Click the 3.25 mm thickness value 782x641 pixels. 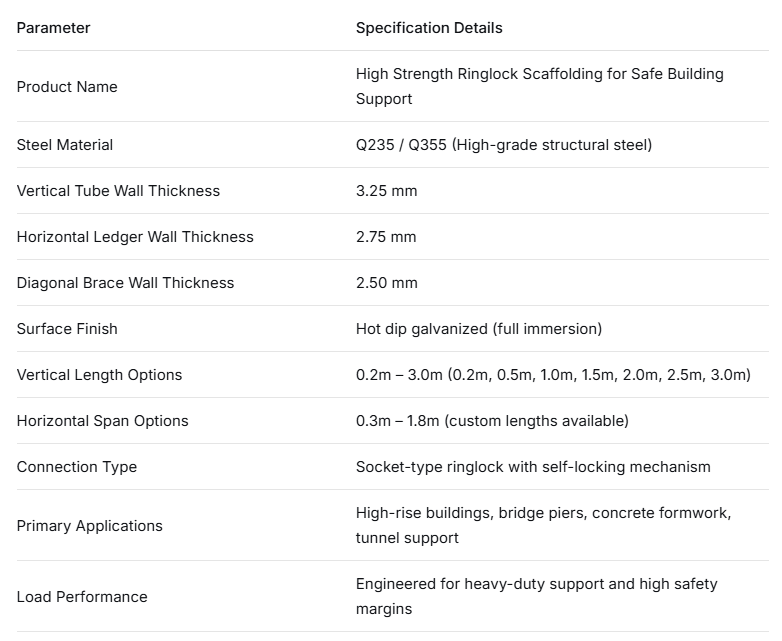[x=386, y=191]
